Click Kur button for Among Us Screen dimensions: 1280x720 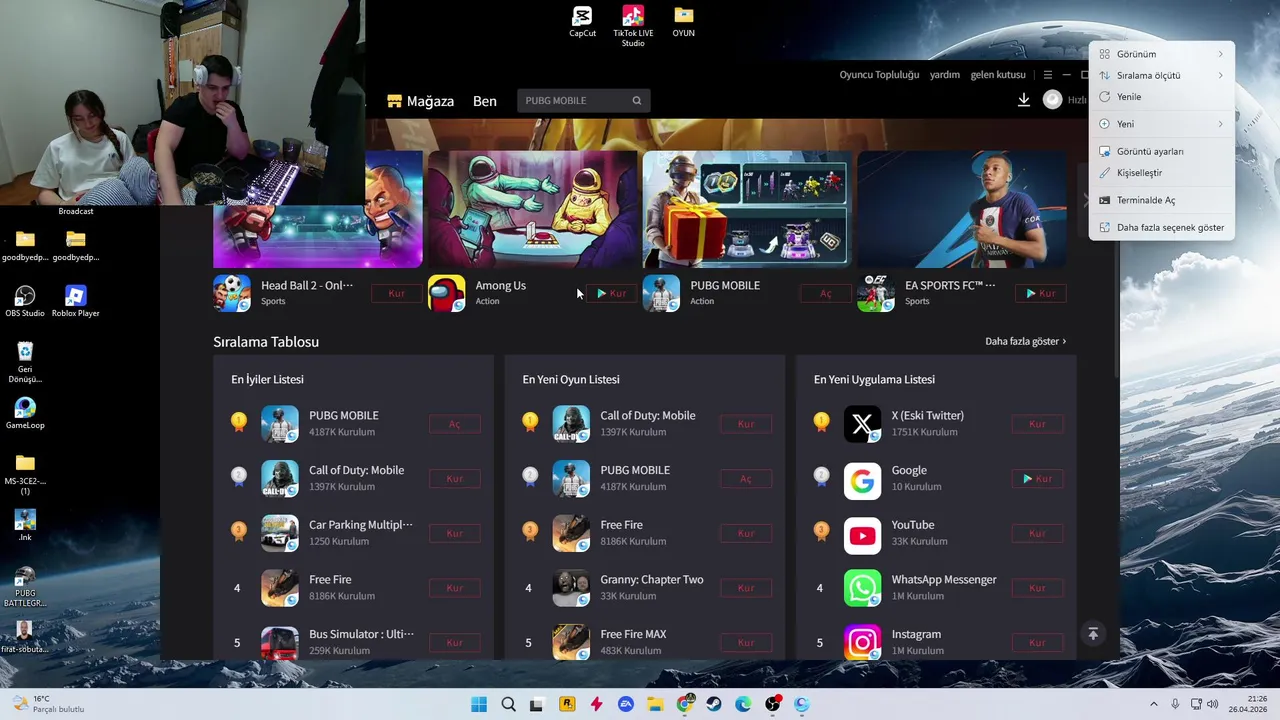[x=611, y=293]
